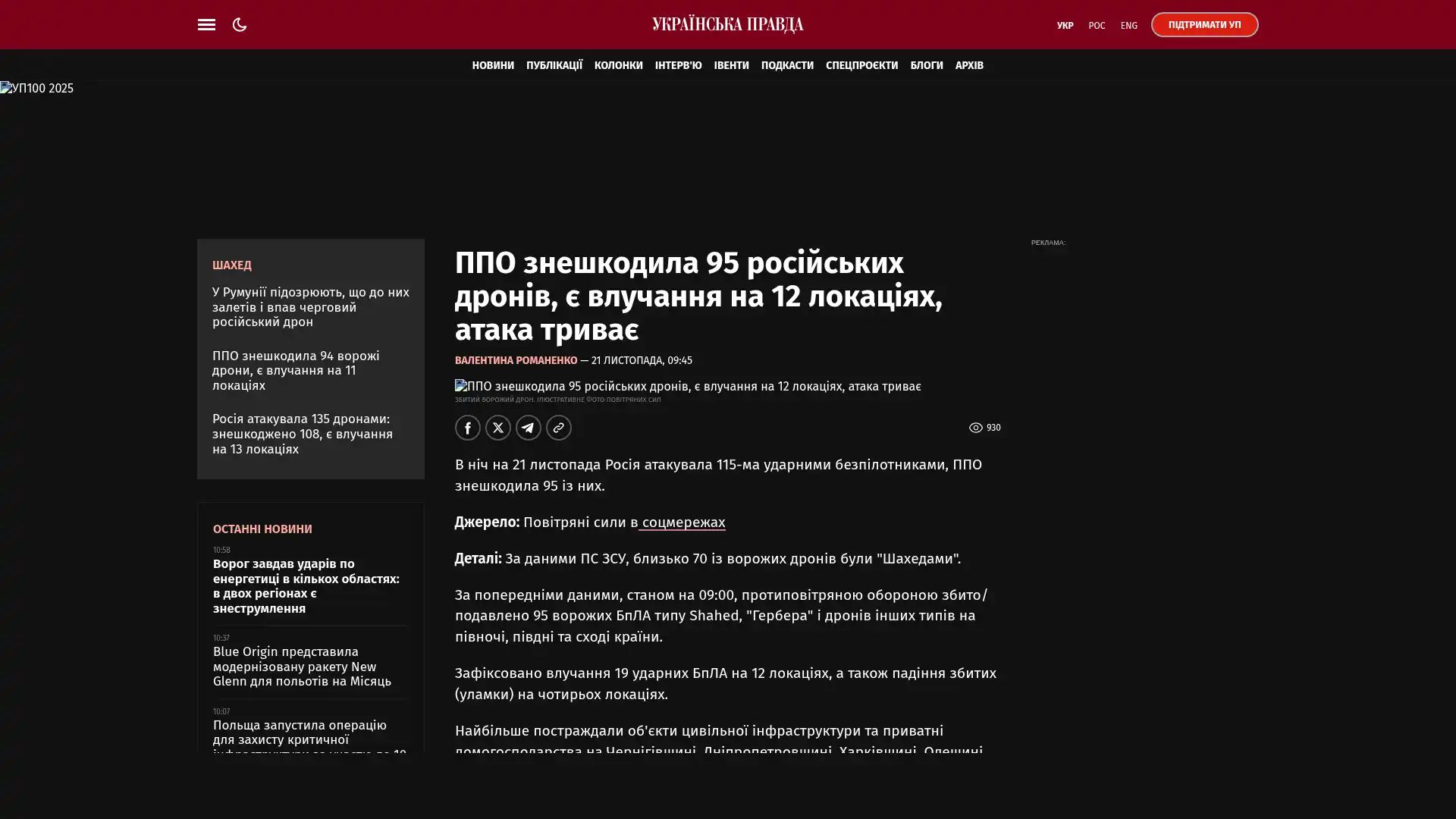Select УКР language option
This screenshot has width=1456, height=819.
tap(1065, 26)
